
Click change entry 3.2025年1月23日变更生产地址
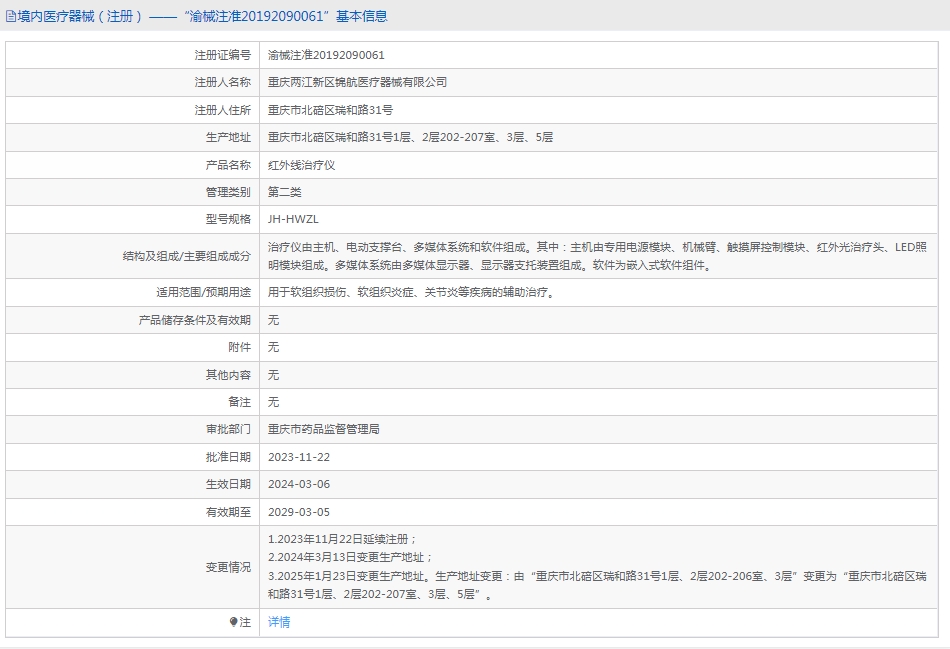pyautogui.click(x=597, y=585)
